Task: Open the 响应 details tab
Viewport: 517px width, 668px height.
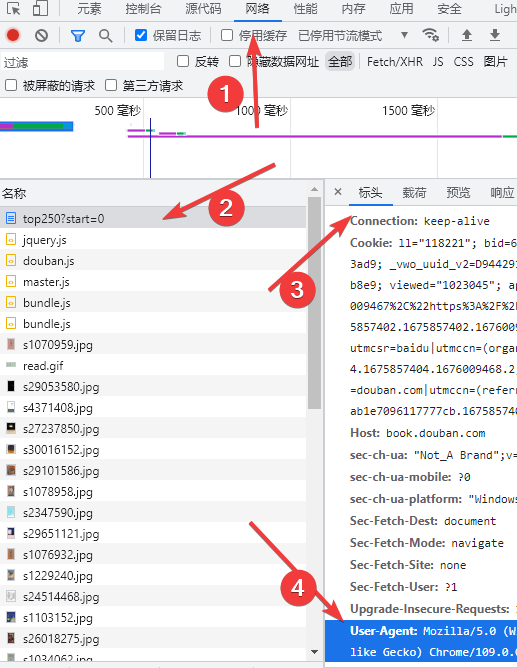Action: coord(503,193)
